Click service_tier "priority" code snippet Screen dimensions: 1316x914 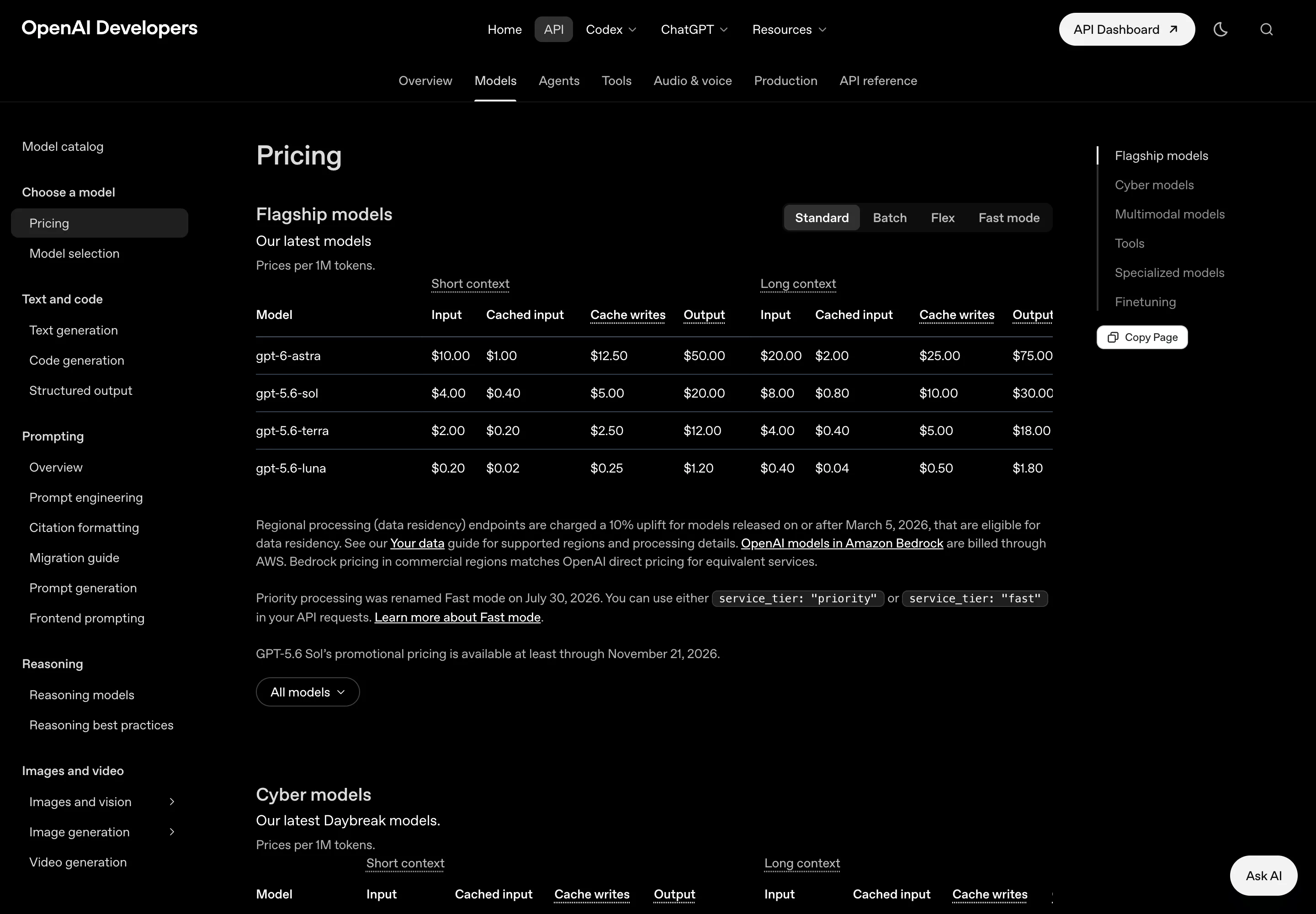click(798, 599)
